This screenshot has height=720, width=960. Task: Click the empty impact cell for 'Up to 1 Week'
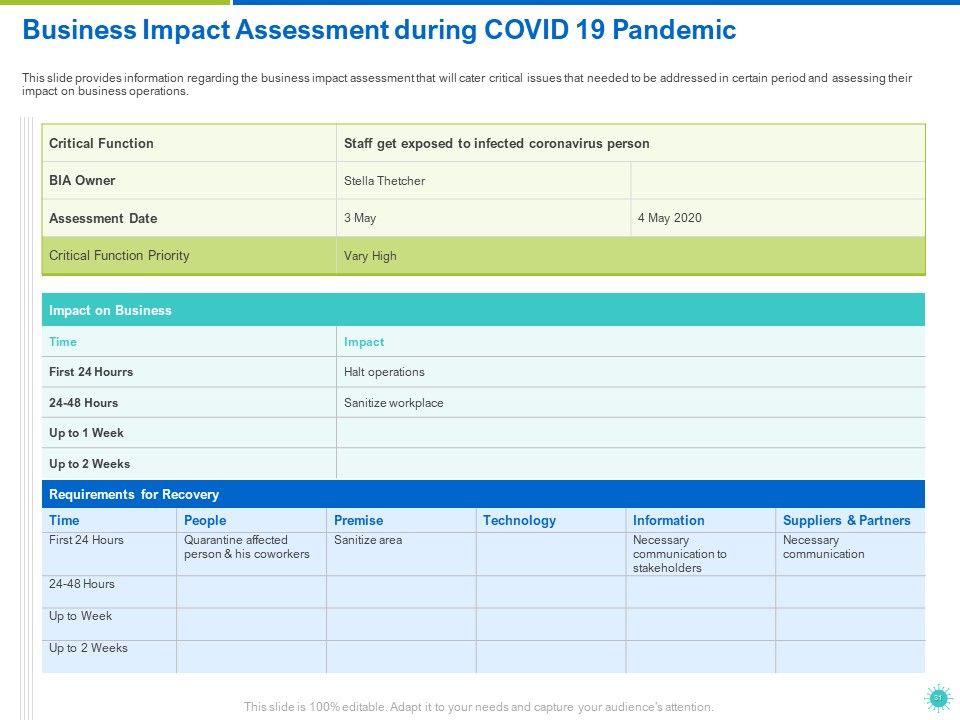coord(630,433)
